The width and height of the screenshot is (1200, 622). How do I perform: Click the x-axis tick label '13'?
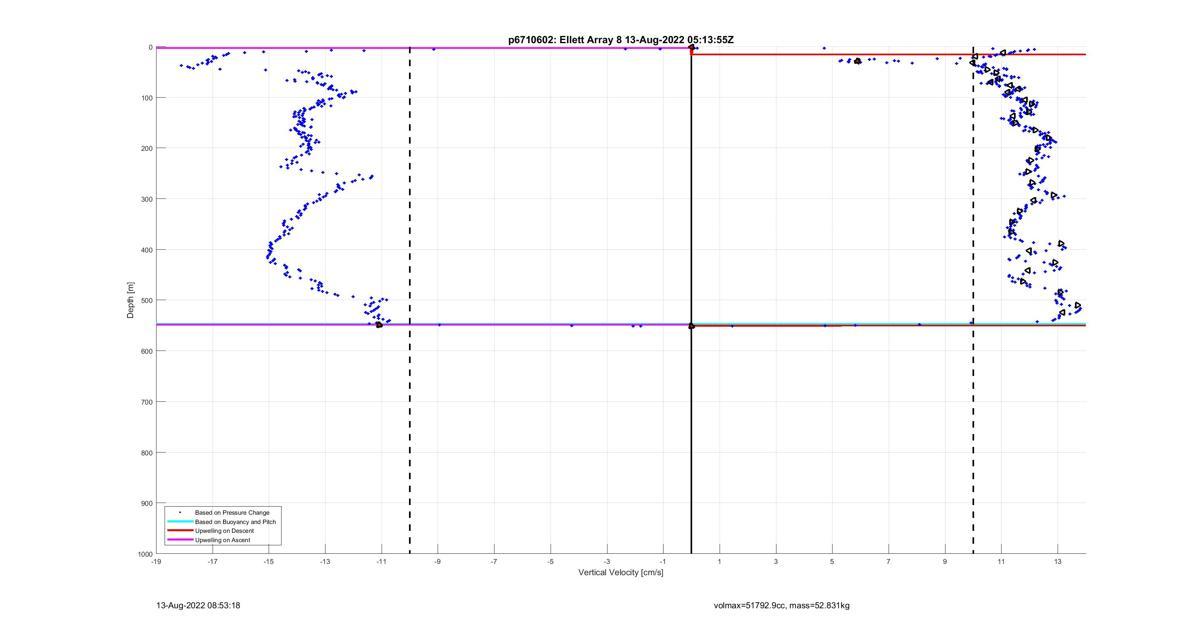point(1058,561)
